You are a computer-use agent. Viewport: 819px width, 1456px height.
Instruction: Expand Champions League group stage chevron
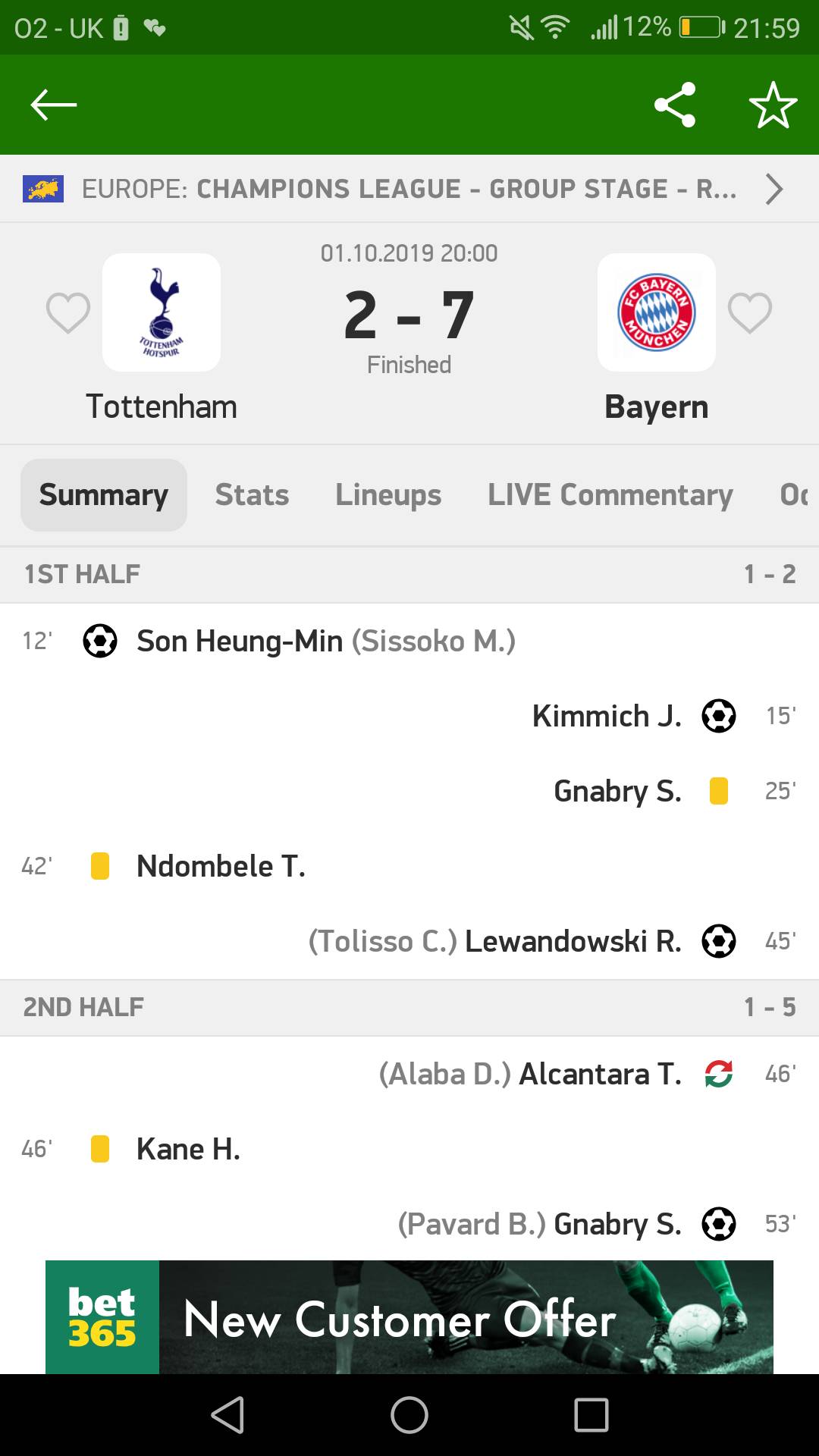[773, 189]
